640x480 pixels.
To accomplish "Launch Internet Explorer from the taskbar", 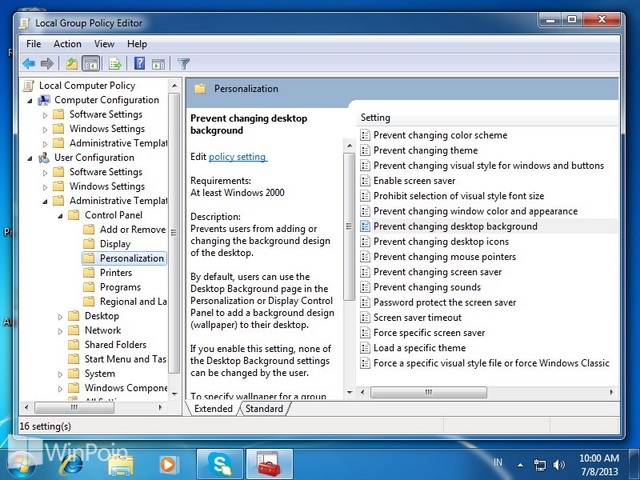I will click(71, 464).
